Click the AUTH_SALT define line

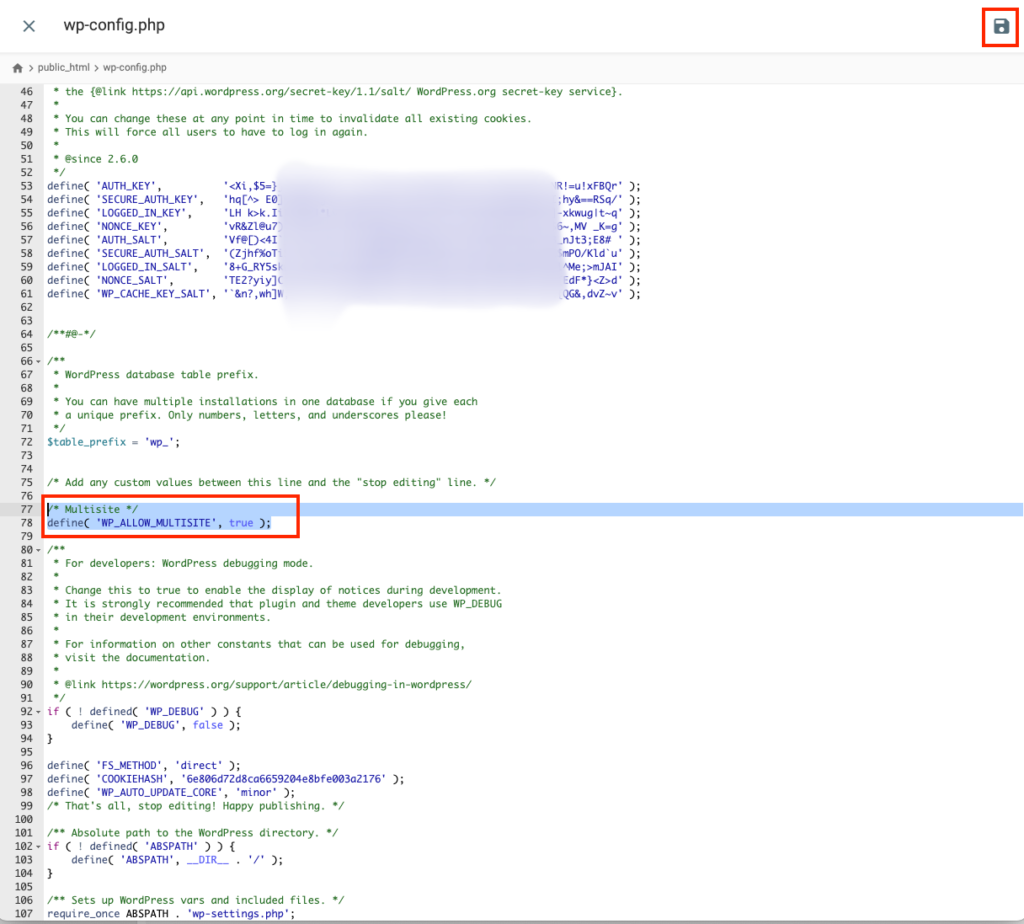(344, 240)
